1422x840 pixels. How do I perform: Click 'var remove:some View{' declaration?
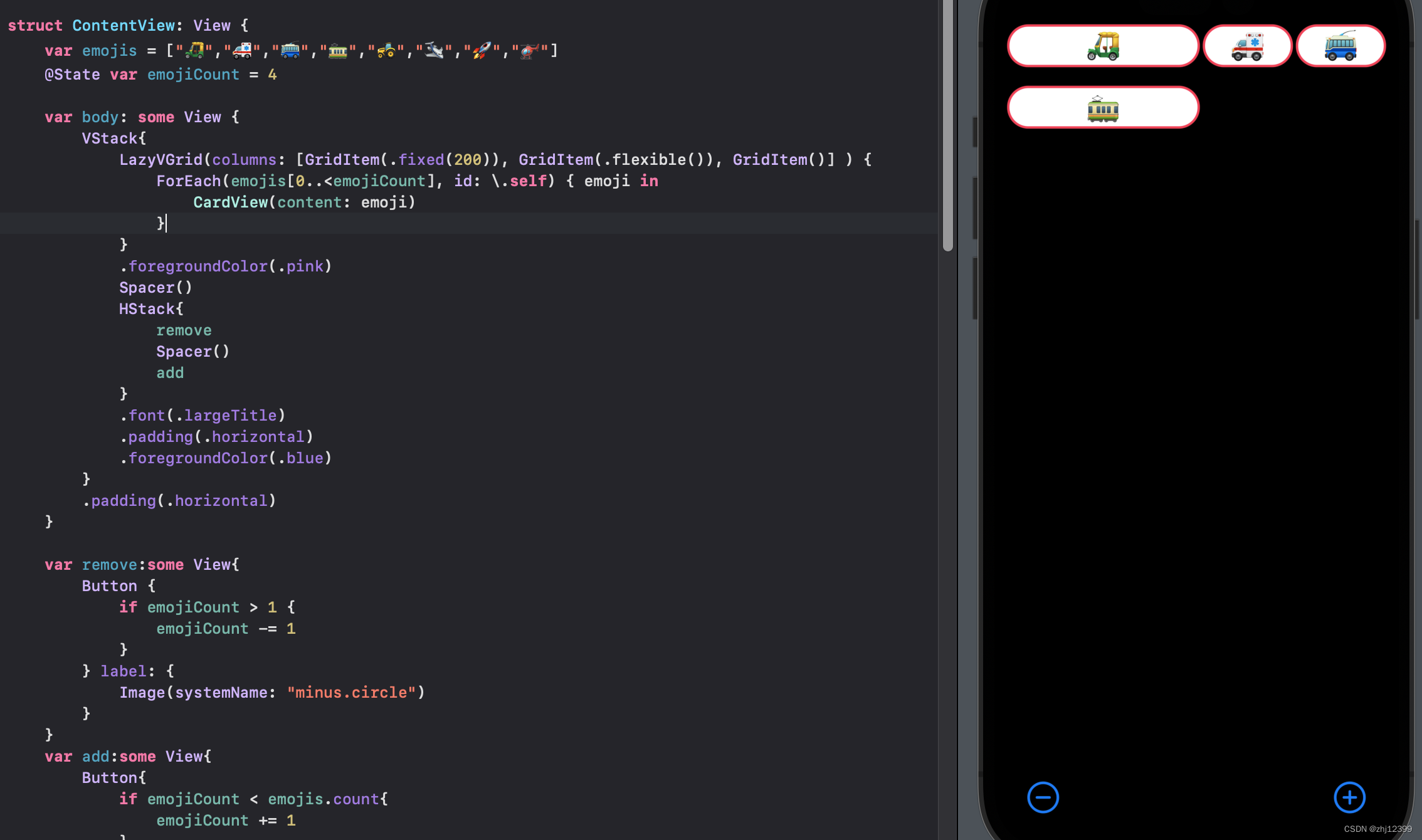pos(142,565)
